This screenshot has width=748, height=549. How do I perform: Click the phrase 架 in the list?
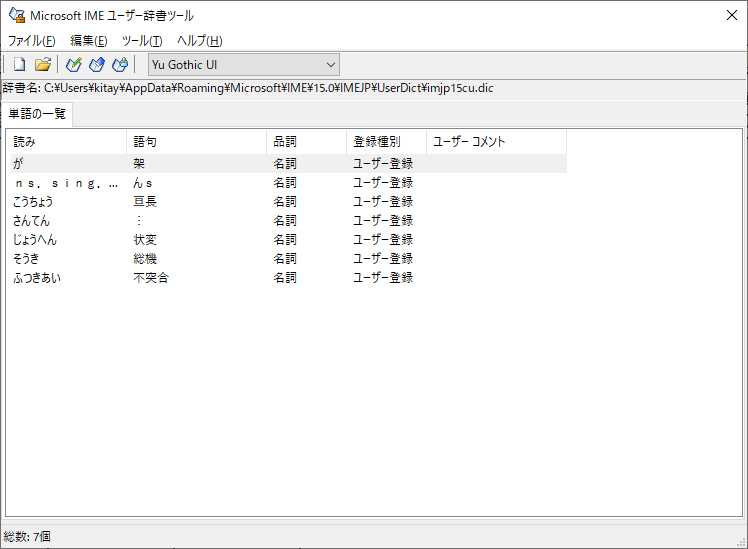(139, 164)
